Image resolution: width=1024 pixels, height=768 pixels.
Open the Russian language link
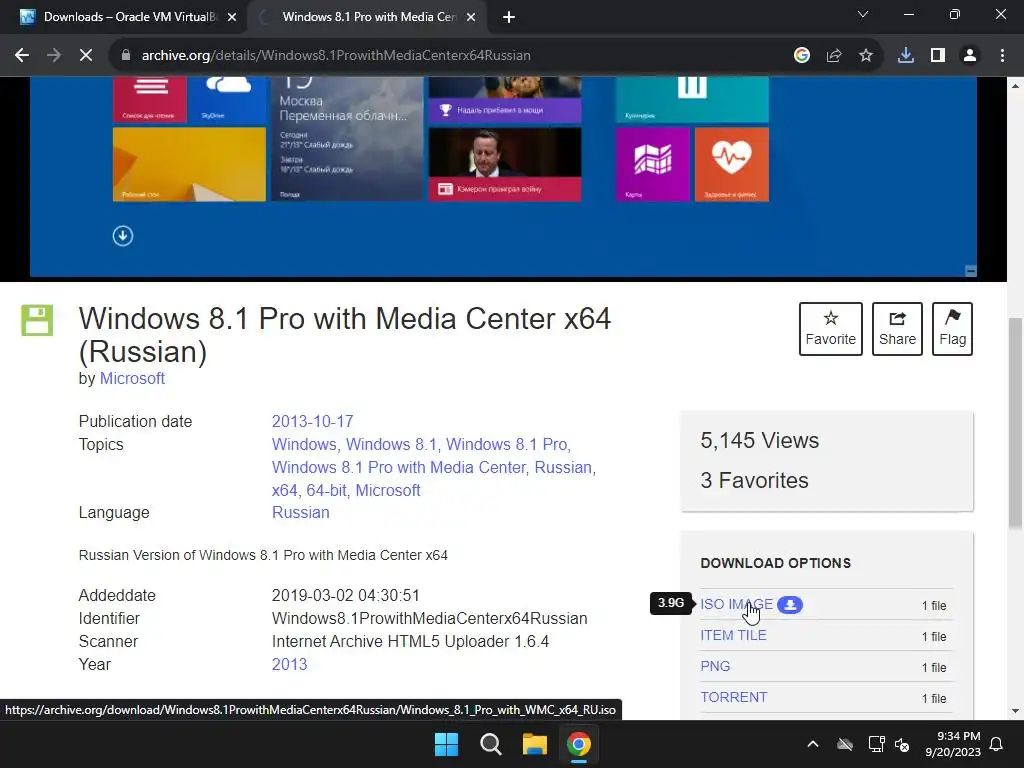[300, 513]
